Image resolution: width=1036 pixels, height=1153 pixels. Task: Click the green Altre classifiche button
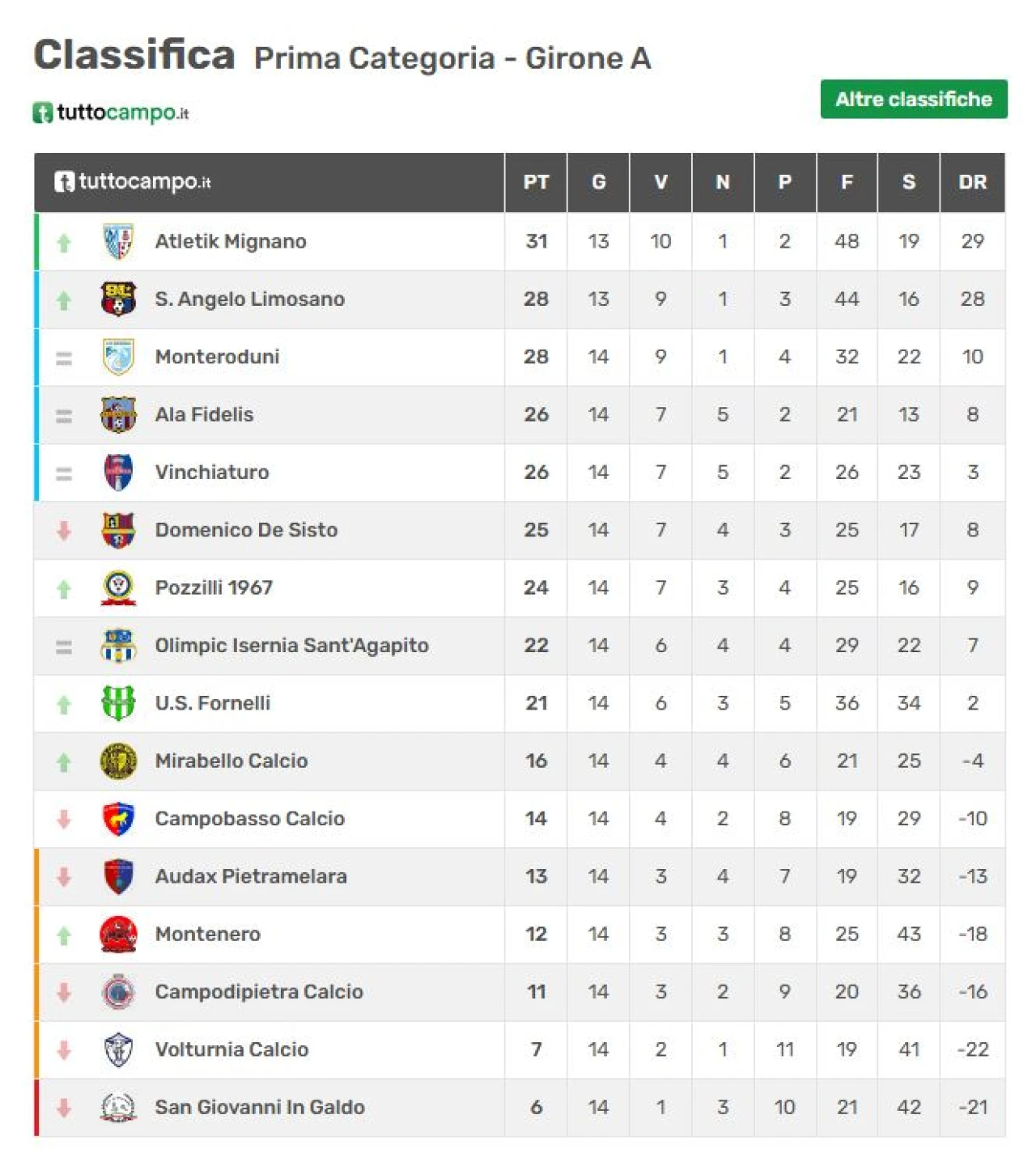click(x=914, y=99)
